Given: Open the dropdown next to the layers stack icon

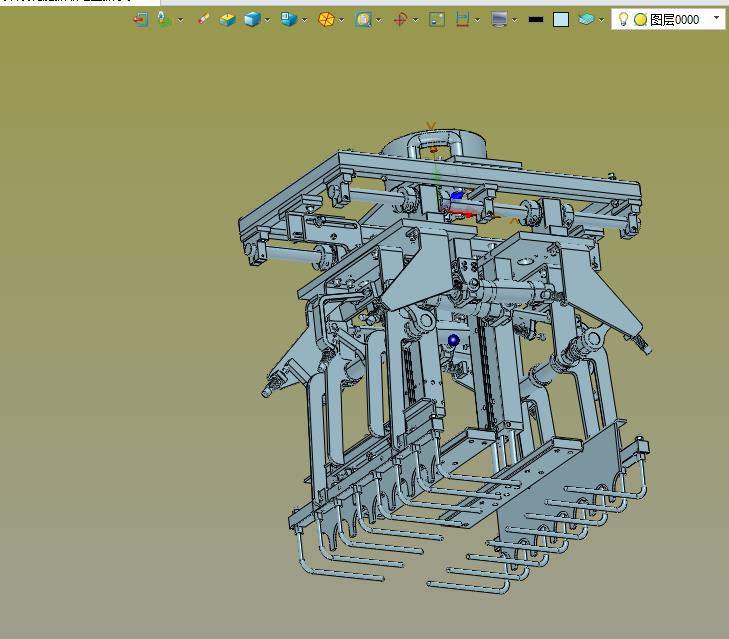Looking at the screenshot, I should click(602, 19).
